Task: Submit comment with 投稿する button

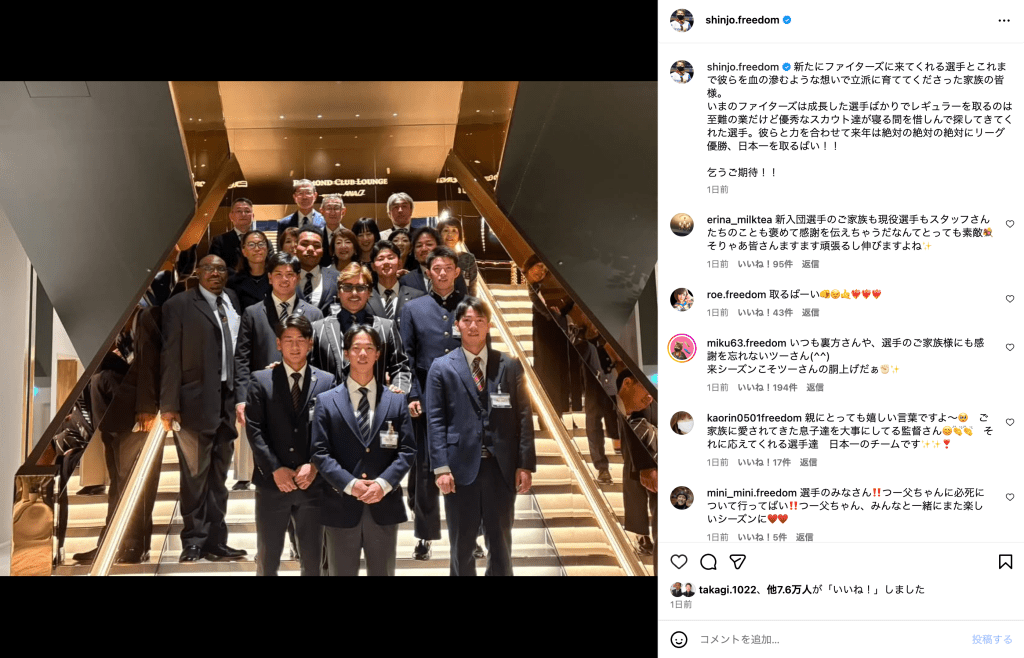Action: tap(992, 640)
